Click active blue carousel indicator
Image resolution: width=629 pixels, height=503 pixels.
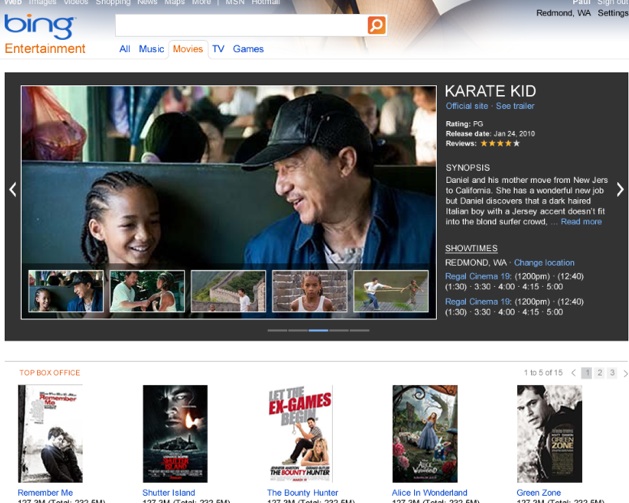(x=318, y=331)
